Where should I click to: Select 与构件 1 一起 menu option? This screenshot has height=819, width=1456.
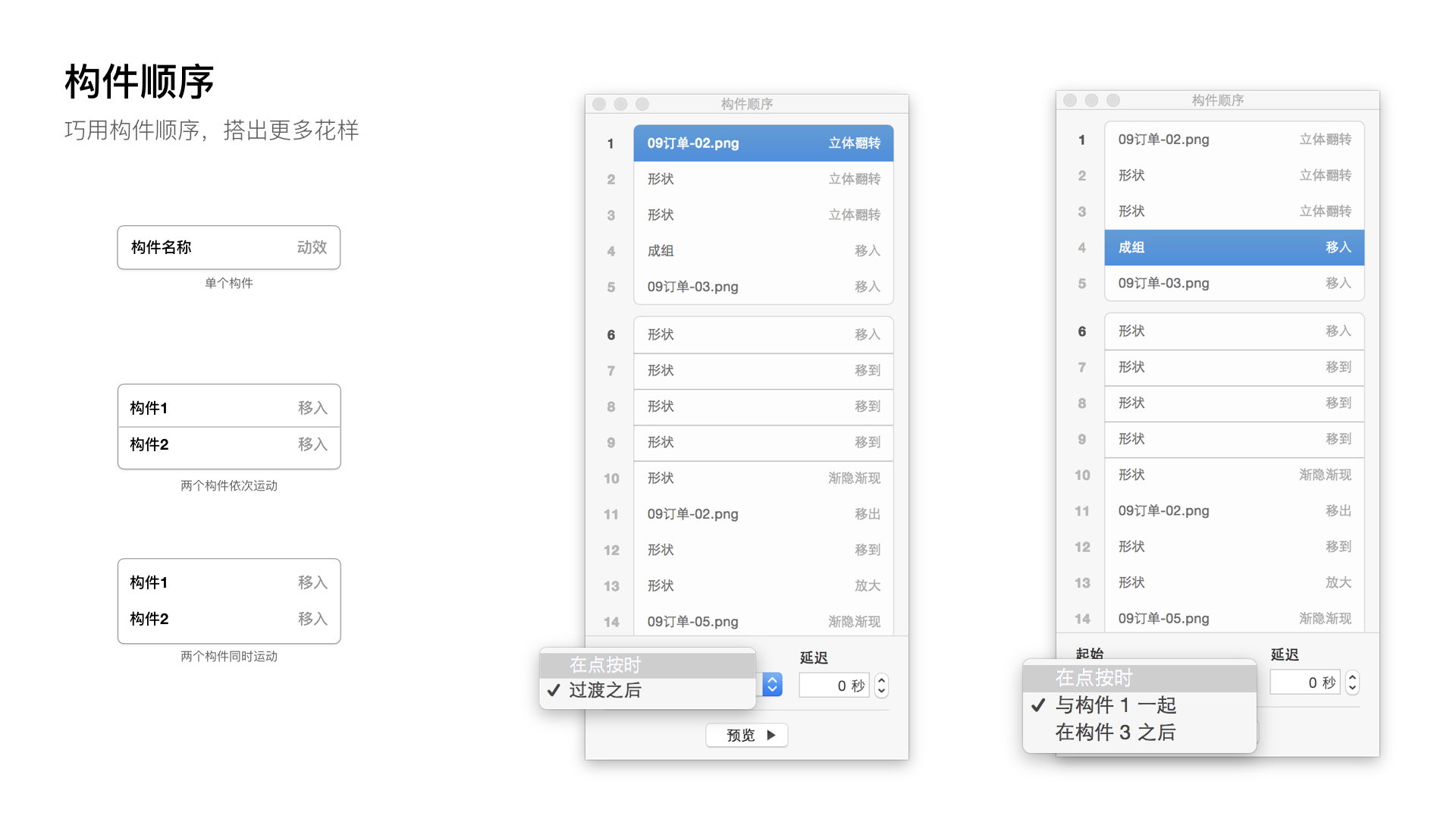pos(1115,705)
